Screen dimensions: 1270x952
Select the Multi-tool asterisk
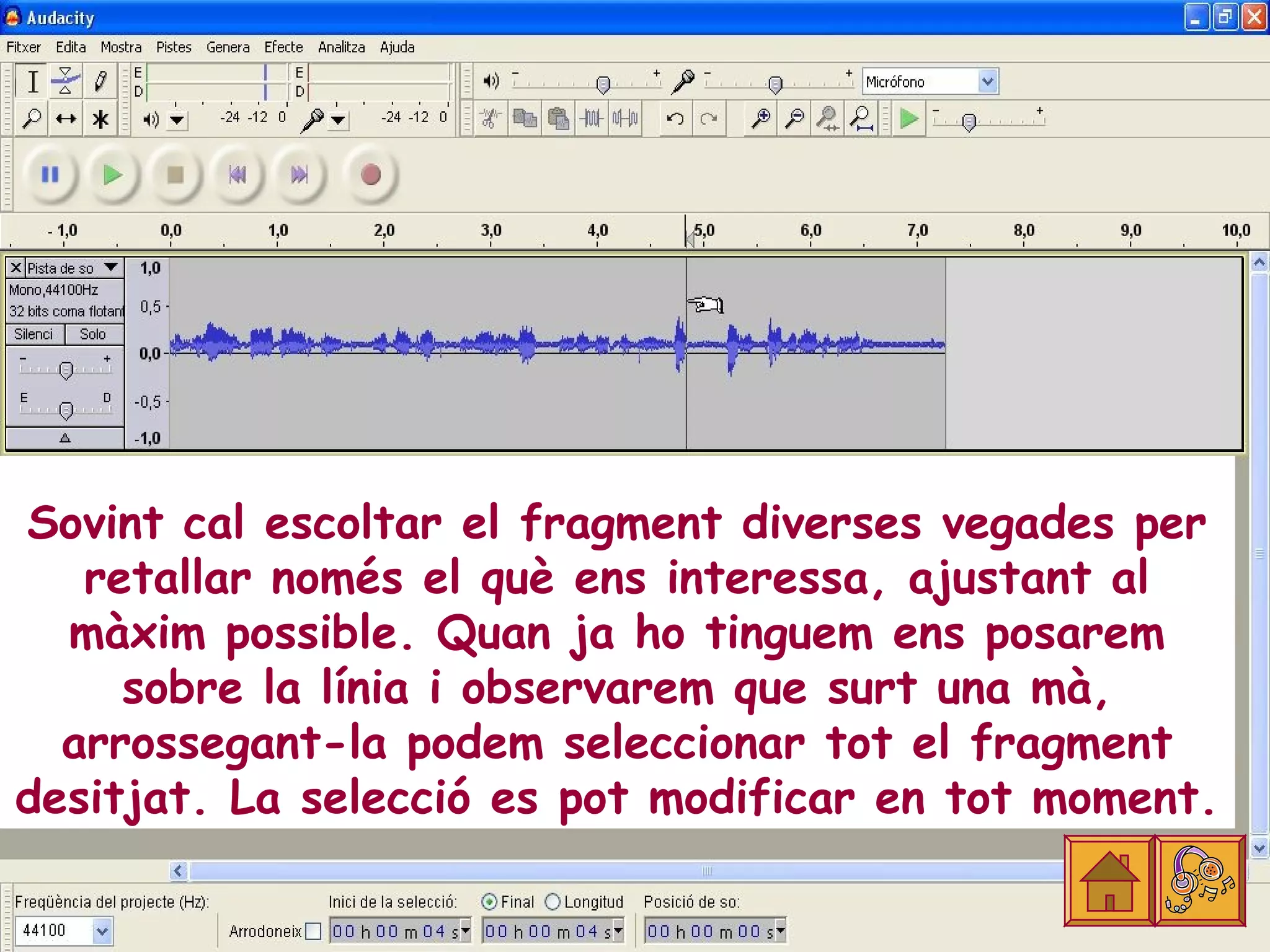[x=99, y=118]
